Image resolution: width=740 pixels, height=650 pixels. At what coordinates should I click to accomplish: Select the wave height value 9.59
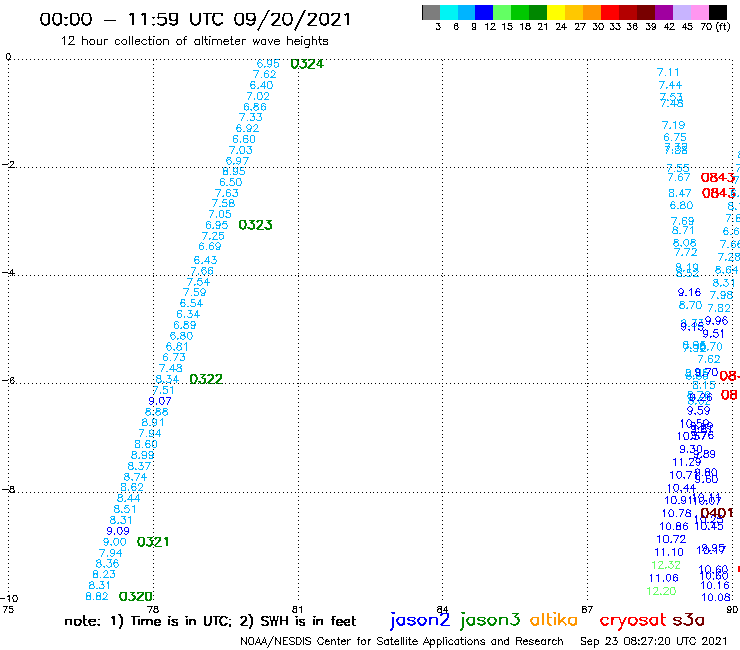coord(698,411)
